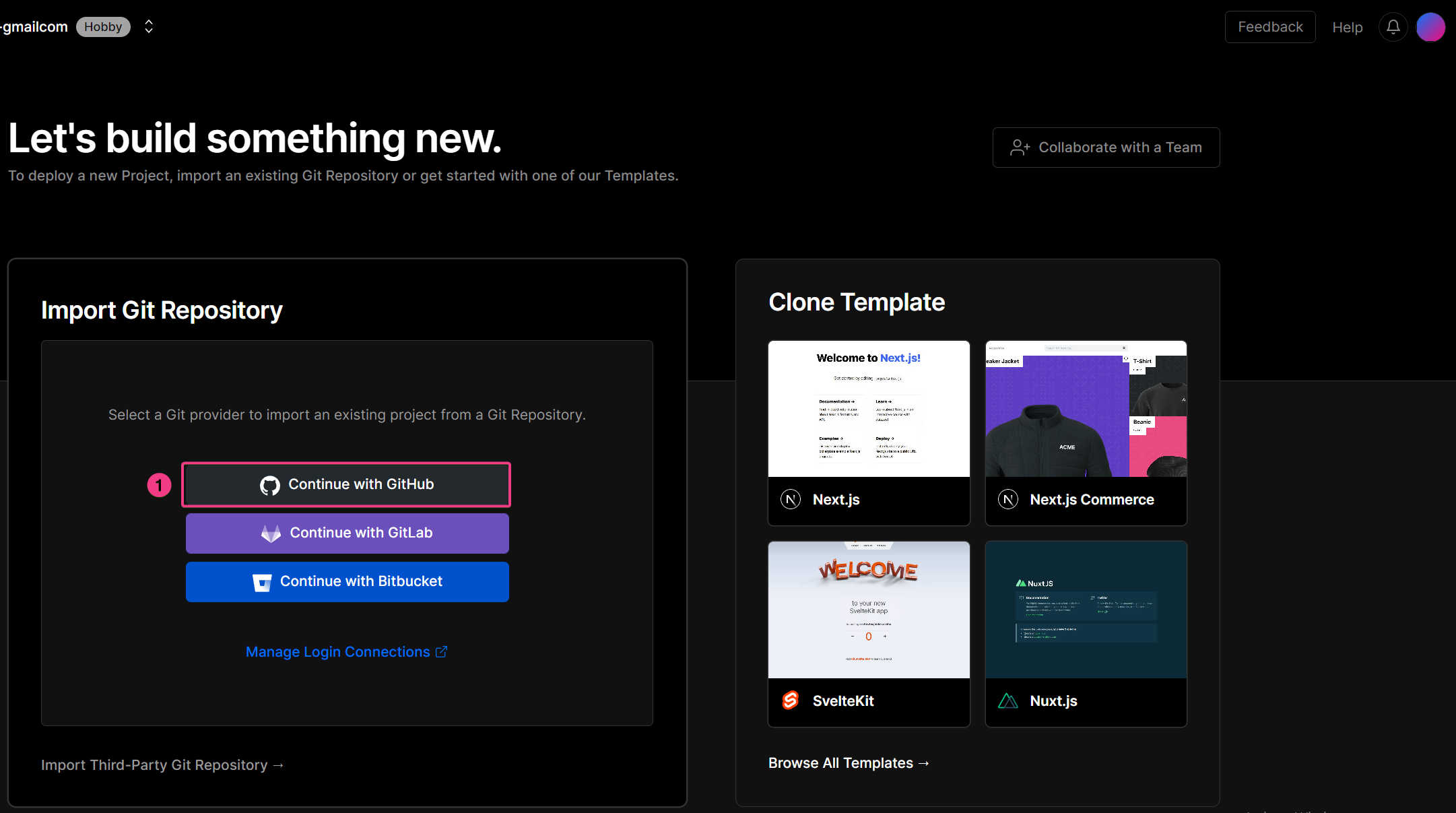
Task: Click the Next.js Commerce title text
Action: tap(1092, 500)
